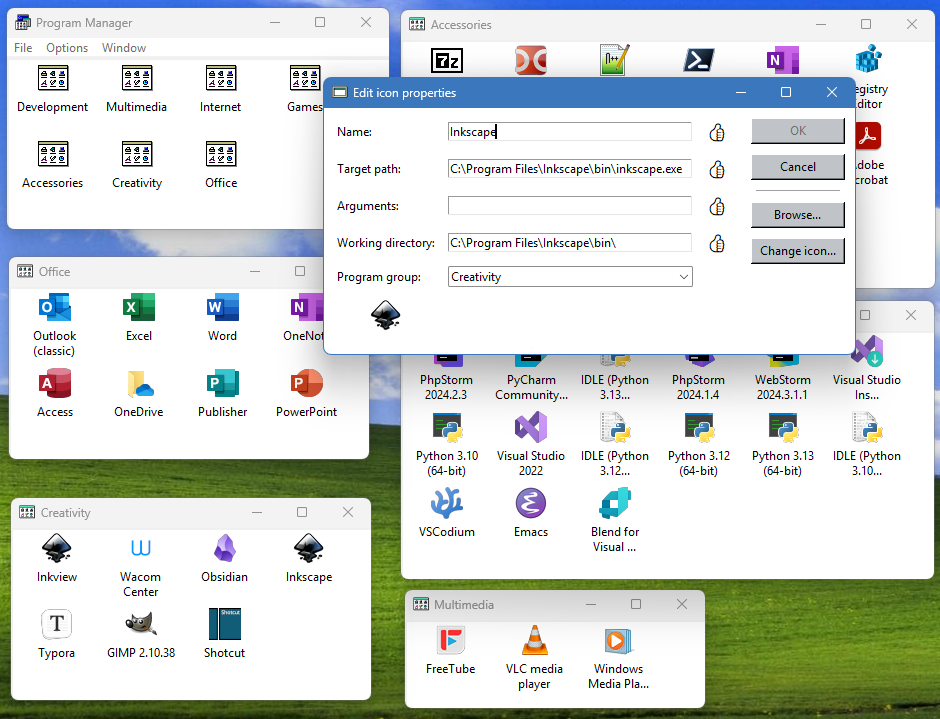Click the thumbs-up beside Working directory
This screenshot has width=940, height=719.
click(x=716, y=242)
